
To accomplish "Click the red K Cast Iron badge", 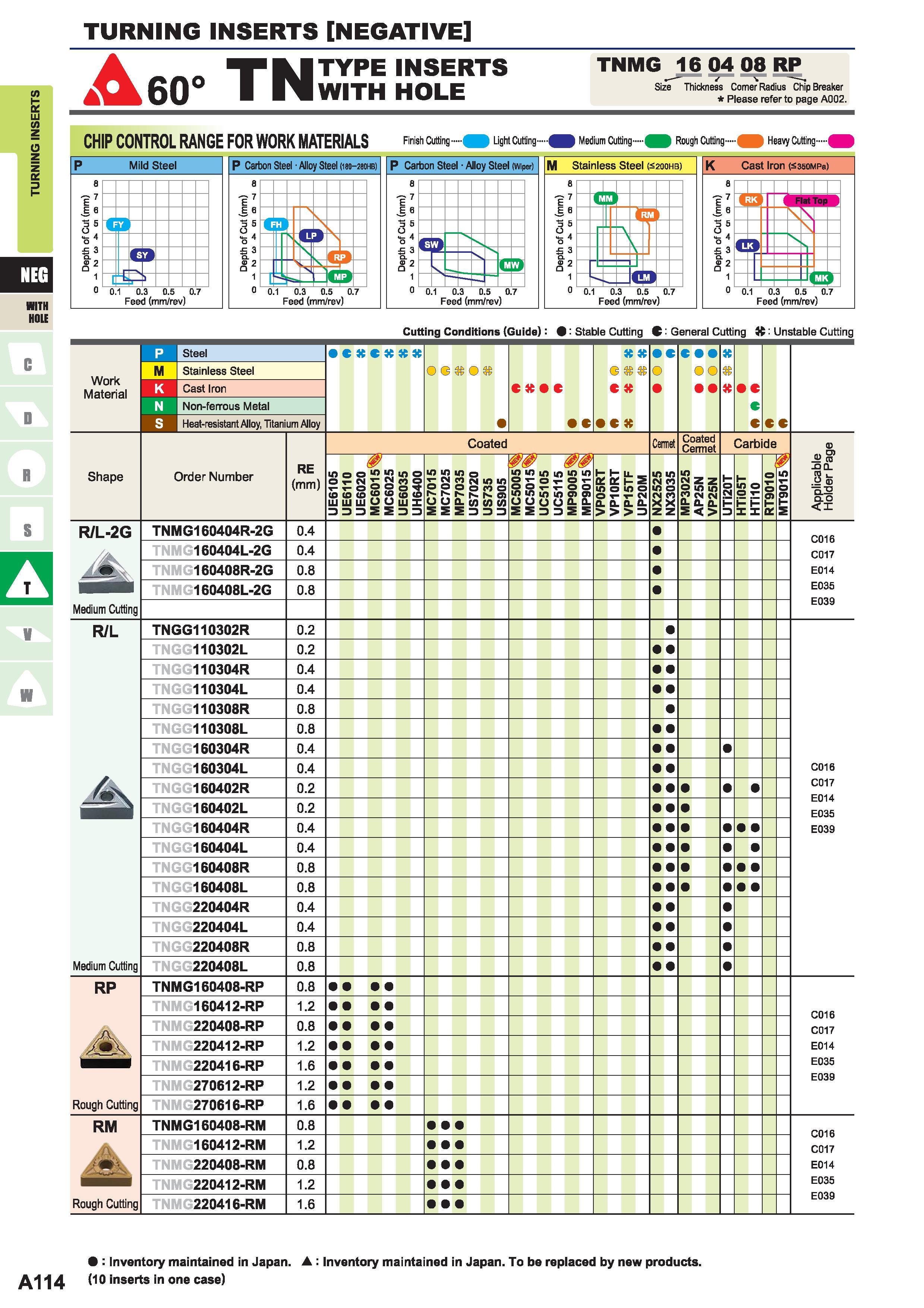I will 159,389.
